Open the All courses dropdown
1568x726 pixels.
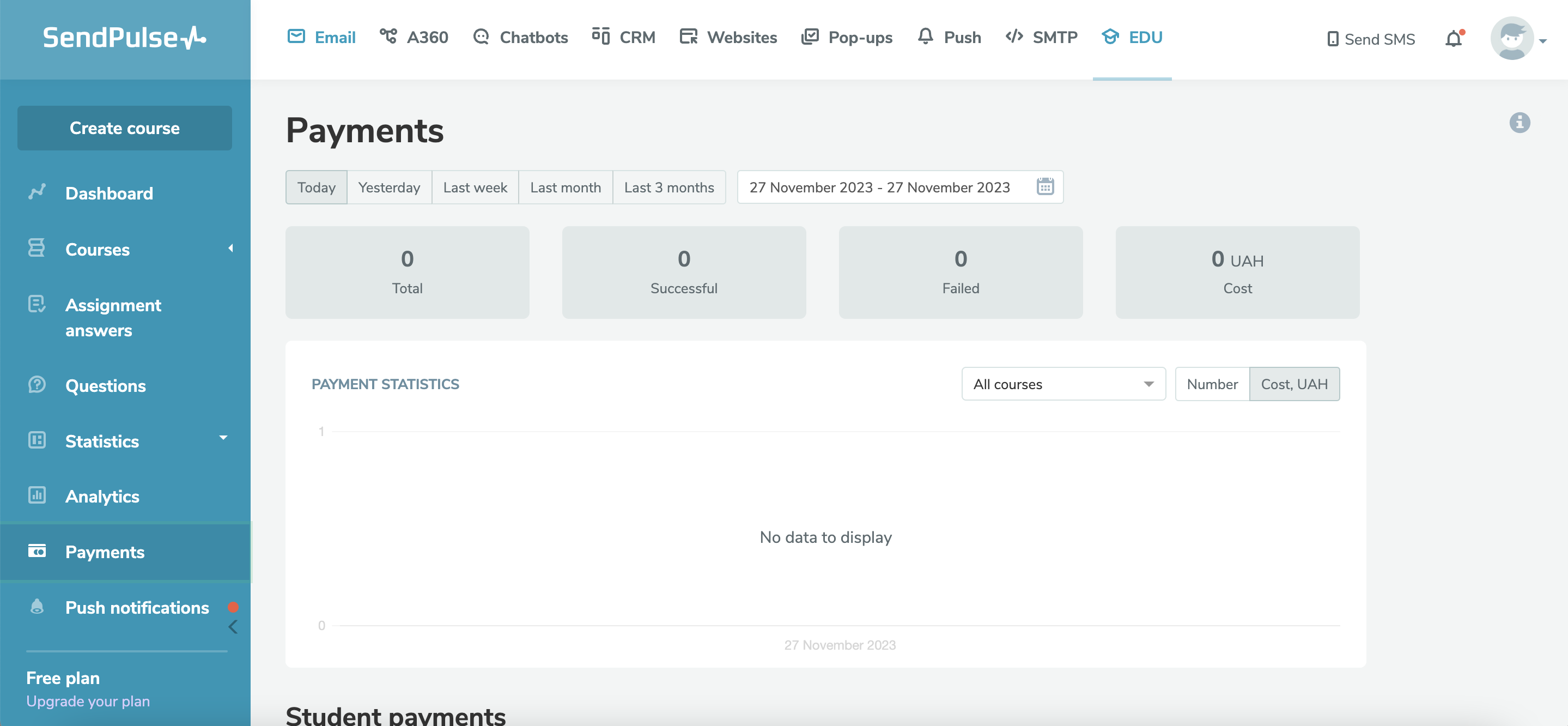click(x=1063, y=384)
